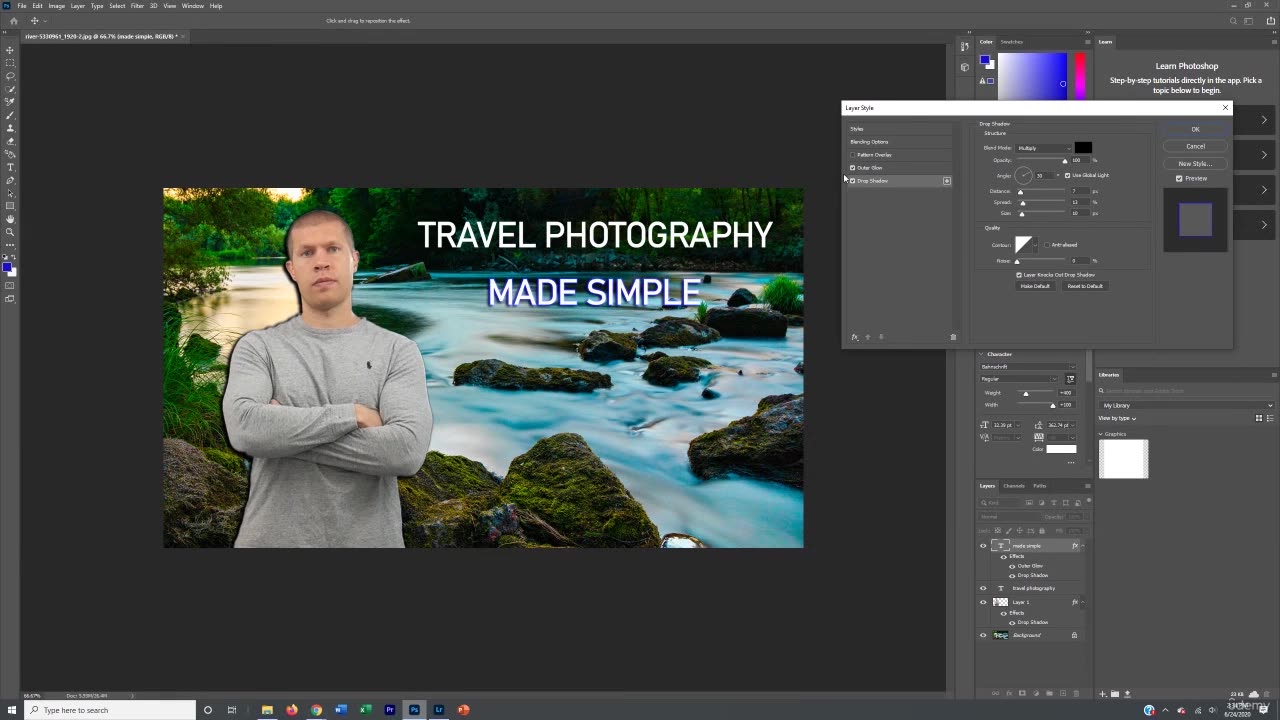Select the Path Selection arrow tool

(x=10, y=193)
